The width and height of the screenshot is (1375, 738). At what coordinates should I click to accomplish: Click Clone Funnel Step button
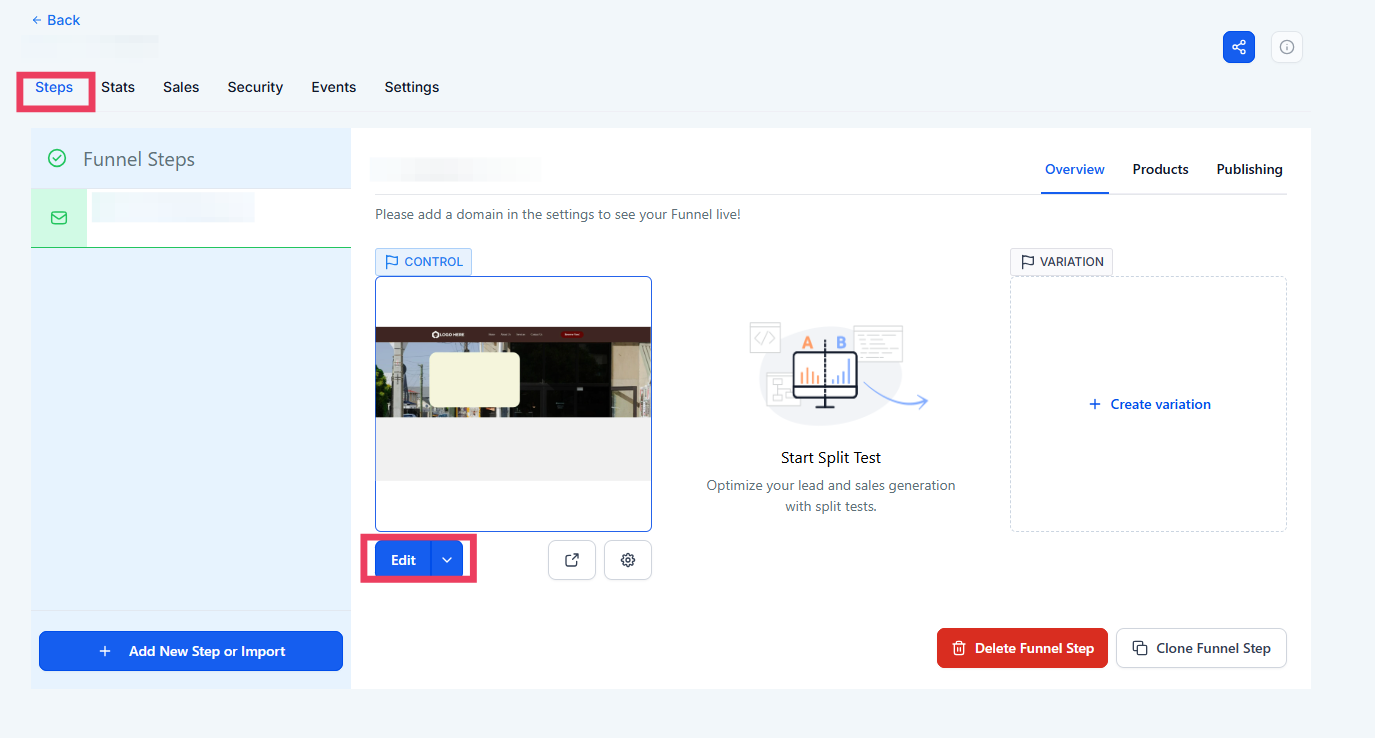point(1201,648)
